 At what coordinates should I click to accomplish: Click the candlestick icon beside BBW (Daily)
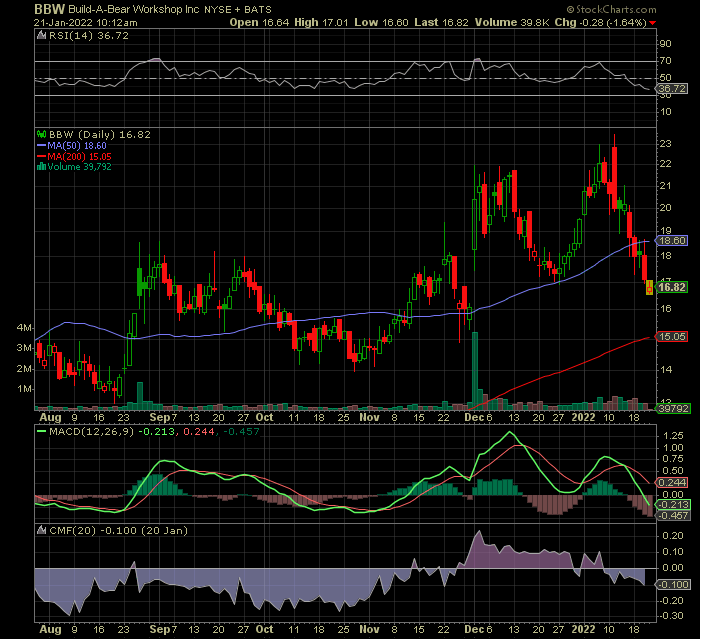41,134
